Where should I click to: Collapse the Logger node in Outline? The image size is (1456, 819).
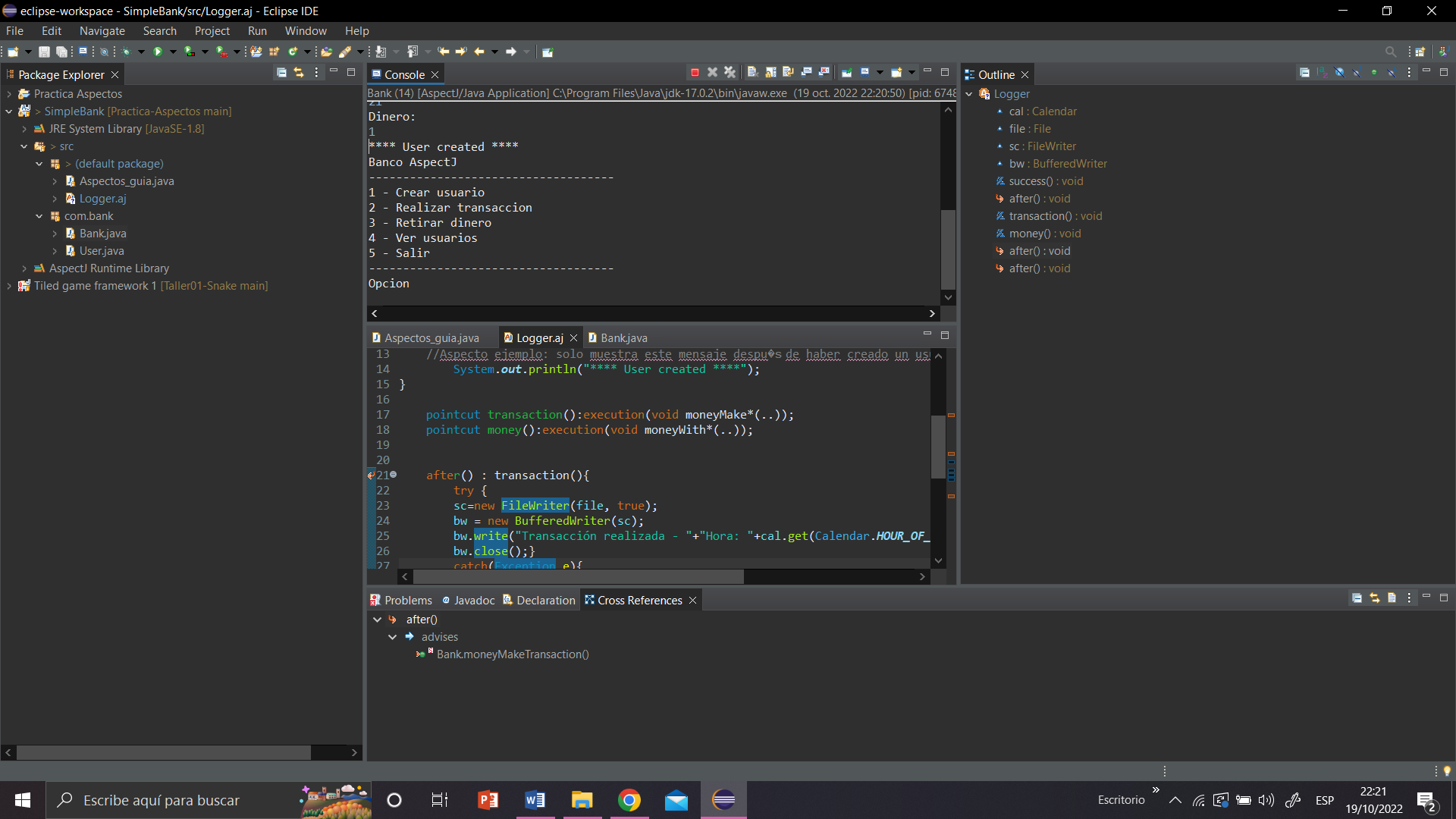971,93
